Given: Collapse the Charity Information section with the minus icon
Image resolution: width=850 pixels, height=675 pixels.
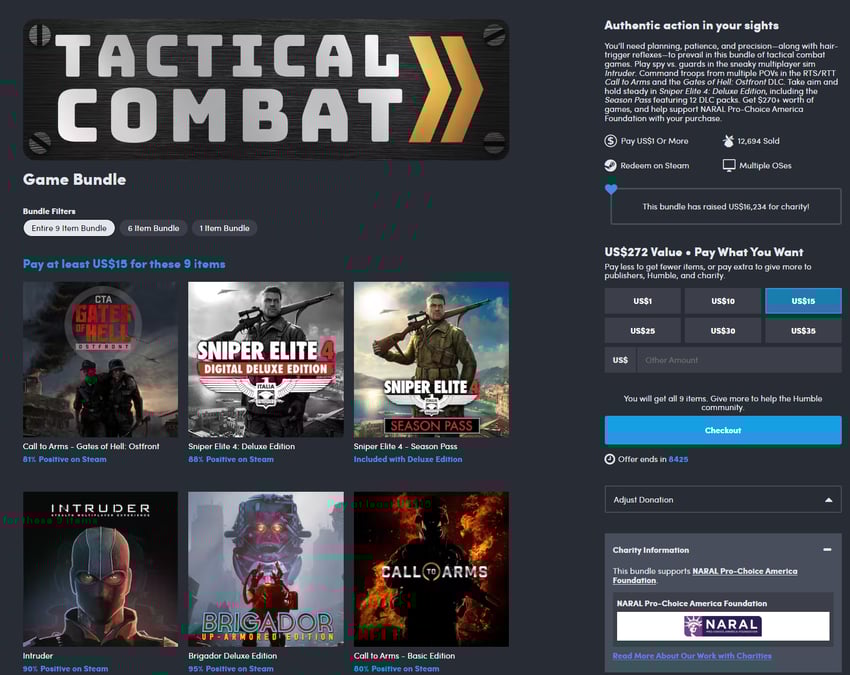Looking at the screenshot, I should tap(827, 550).
